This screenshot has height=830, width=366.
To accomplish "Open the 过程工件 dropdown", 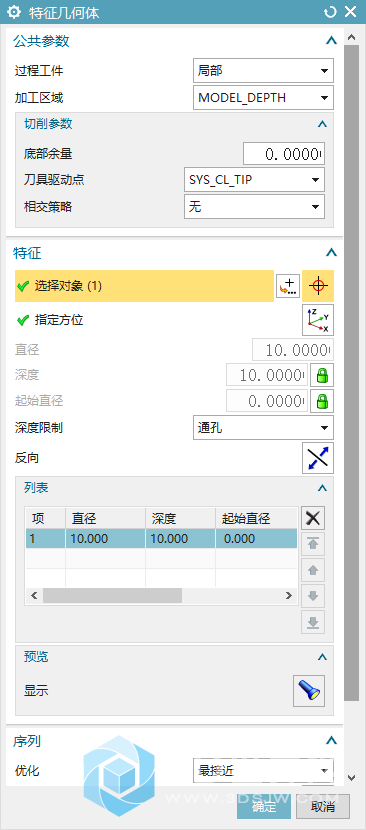I will pyautogui.click(x=263, y=71).
